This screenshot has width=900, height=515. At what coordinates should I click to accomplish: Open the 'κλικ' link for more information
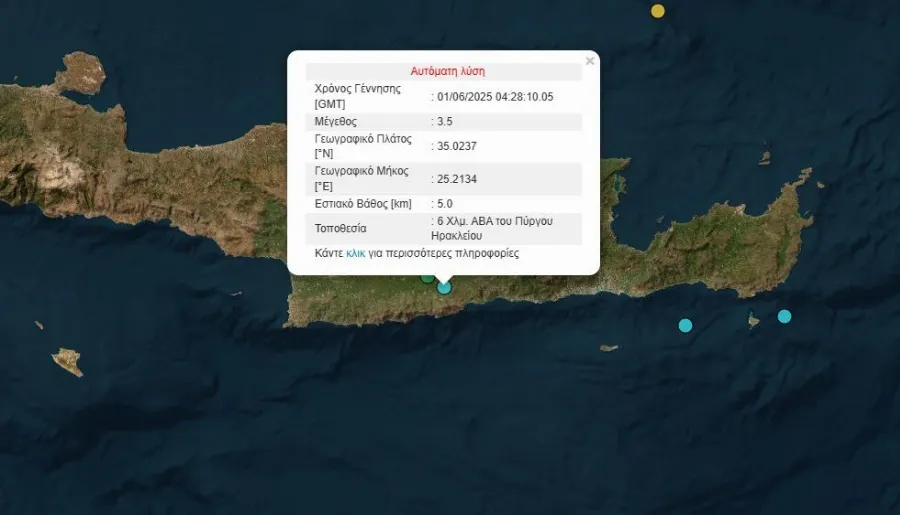[356, 254]
